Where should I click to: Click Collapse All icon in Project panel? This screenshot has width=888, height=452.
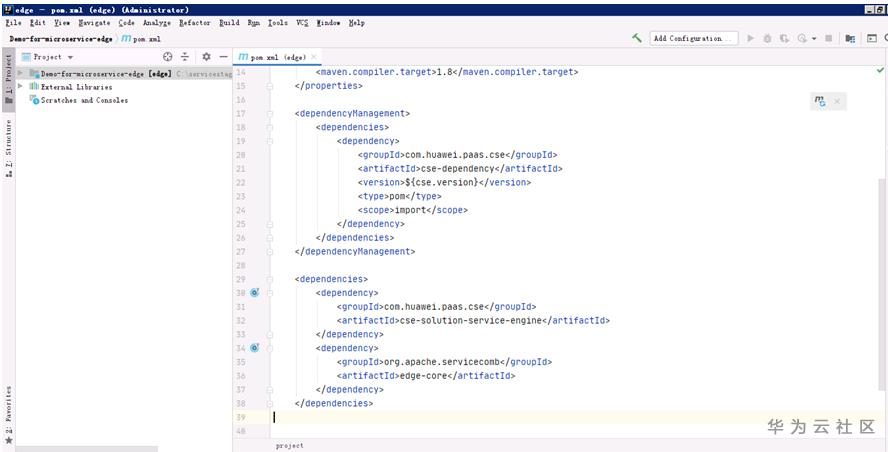[185, 57]
